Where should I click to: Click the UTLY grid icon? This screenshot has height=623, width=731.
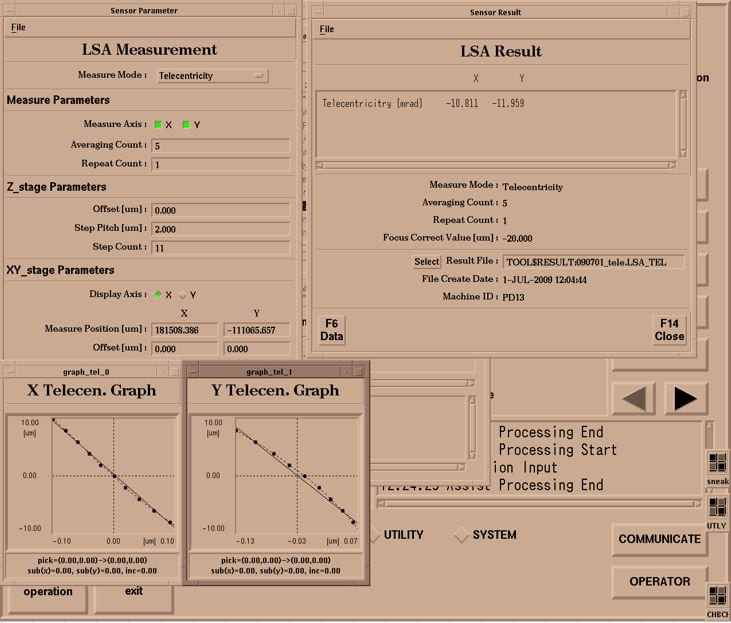click(x=717, y=507)
